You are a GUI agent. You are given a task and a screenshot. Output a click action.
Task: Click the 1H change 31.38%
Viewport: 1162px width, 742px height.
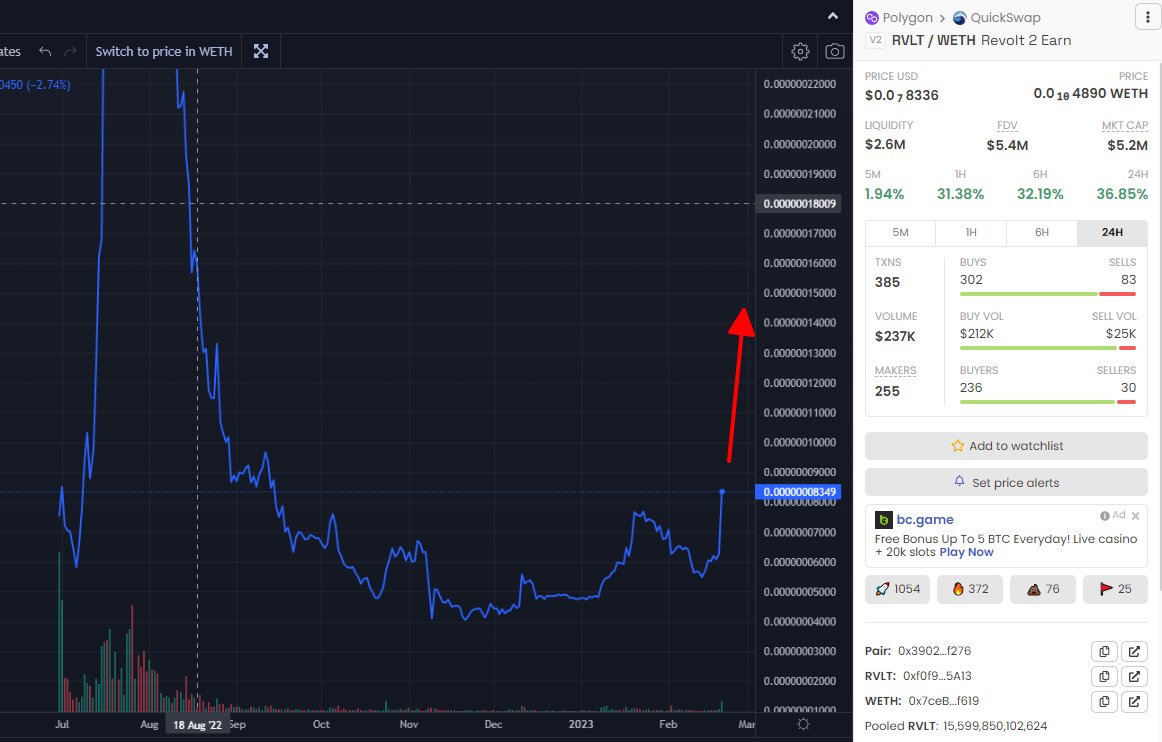(x=960, y=194)
